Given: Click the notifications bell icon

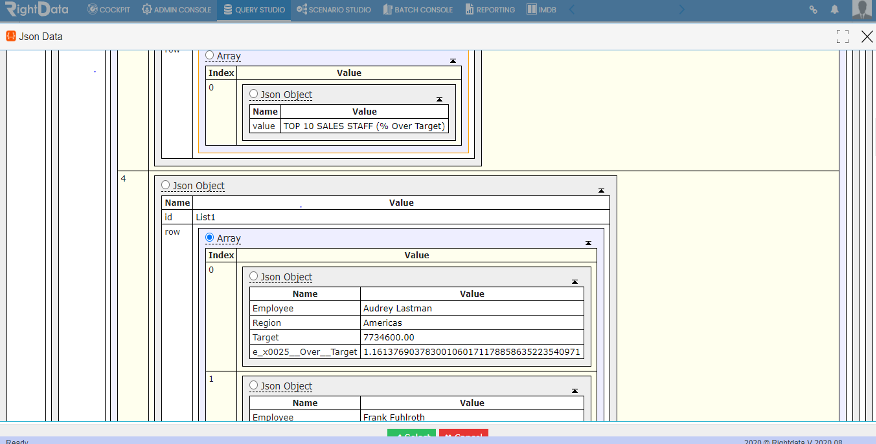Looking at the screenshot, I should pos(835,9).
